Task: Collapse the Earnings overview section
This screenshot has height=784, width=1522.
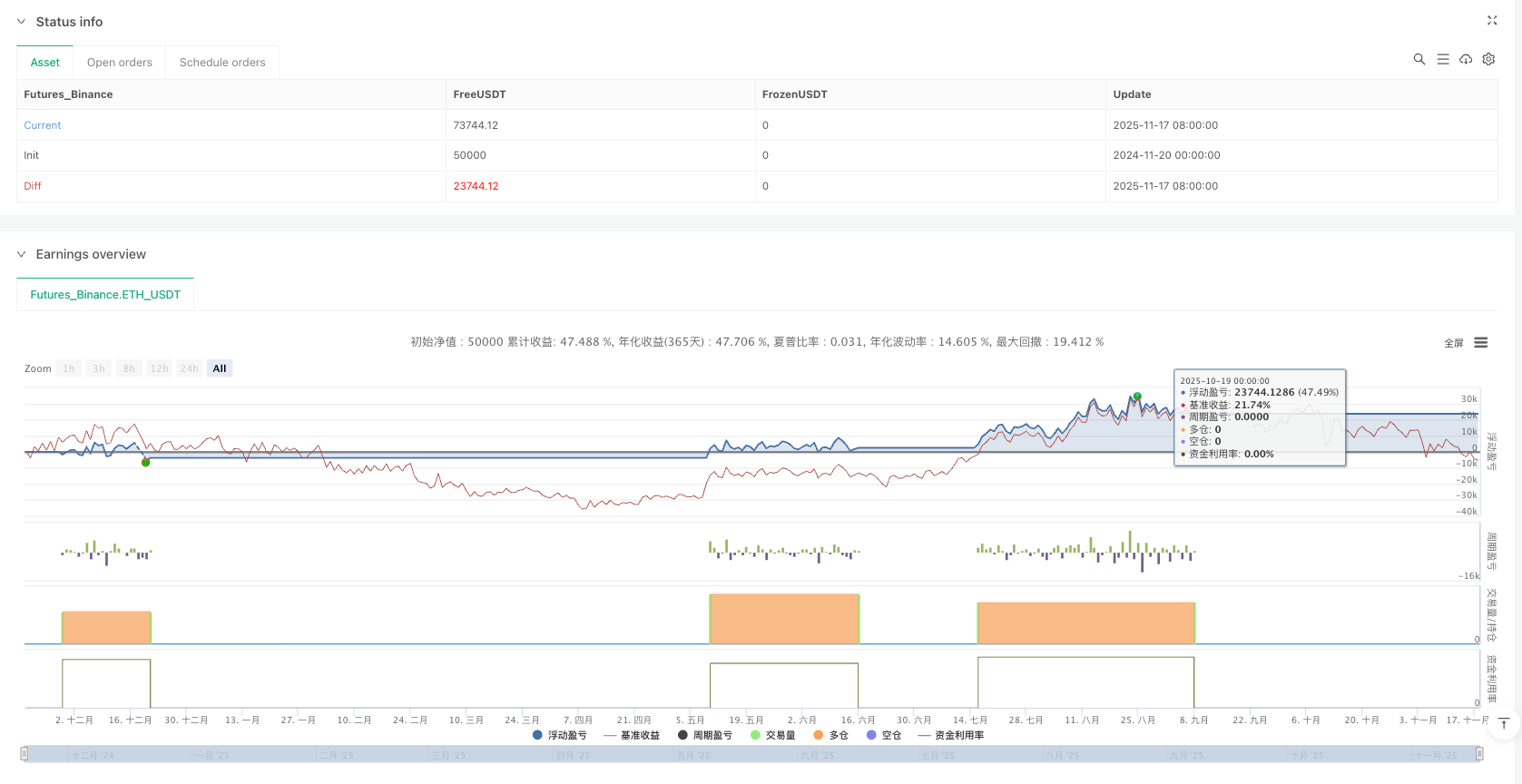Action: (x=22, y=254)
